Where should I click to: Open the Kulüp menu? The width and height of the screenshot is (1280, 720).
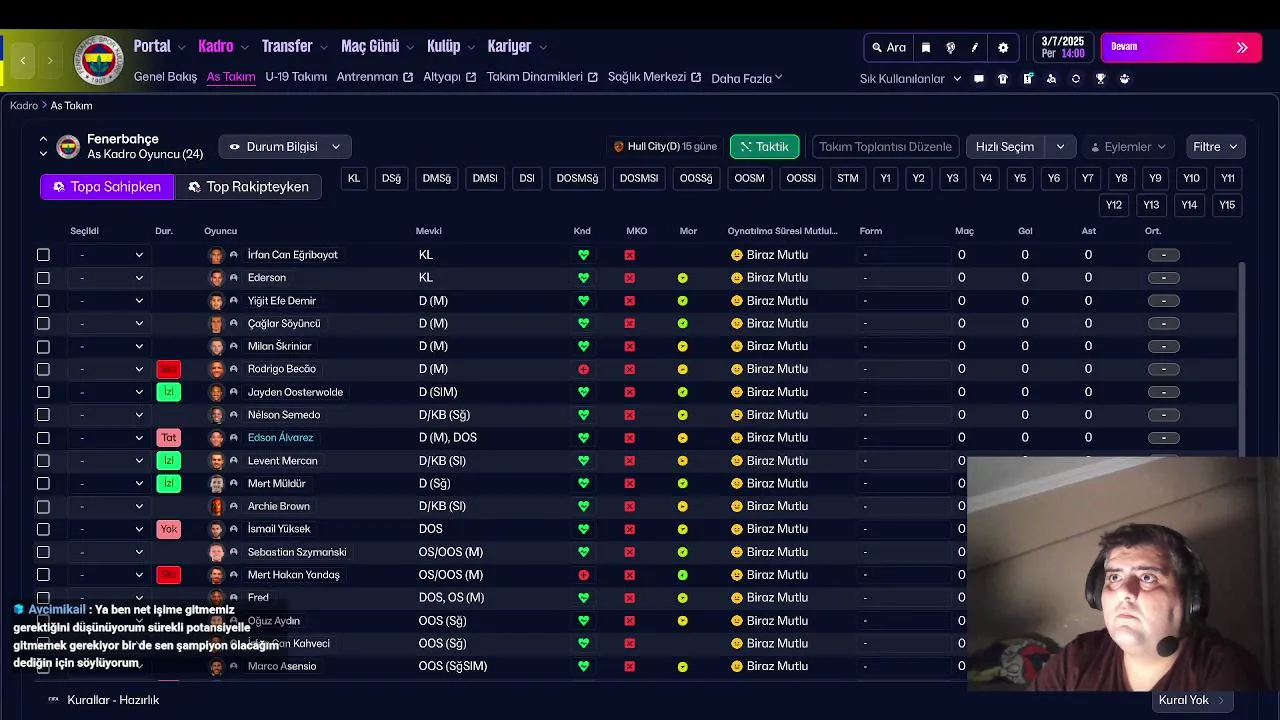(x=450, y=47)
